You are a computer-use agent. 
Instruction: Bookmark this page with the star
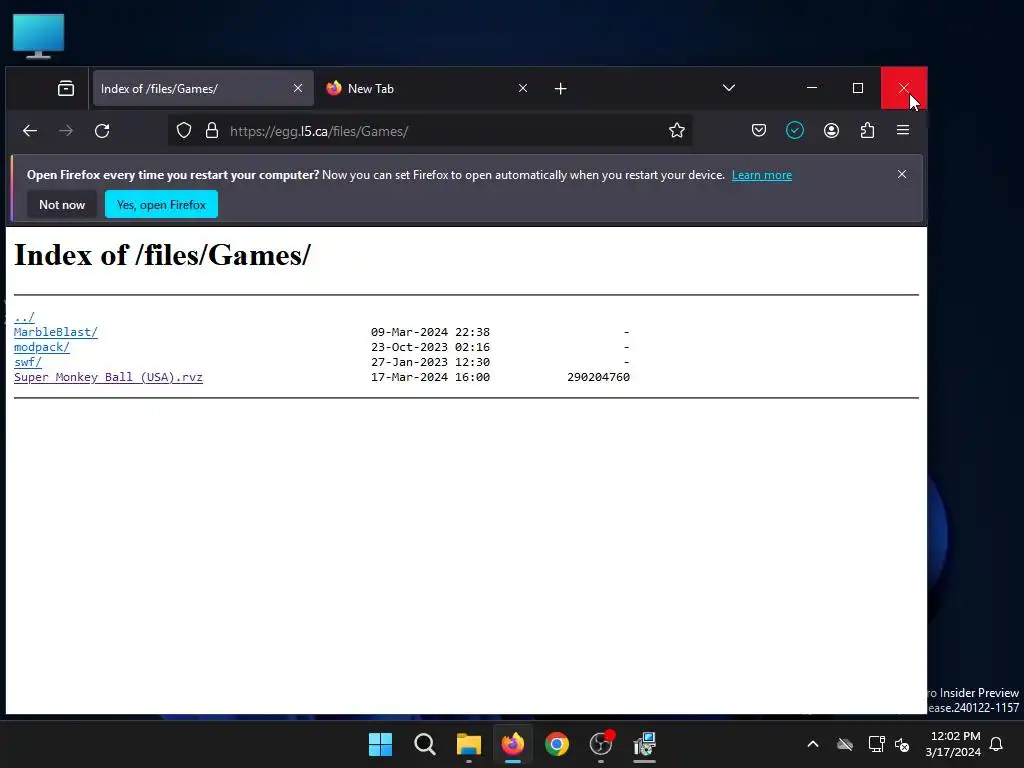[677, 131]
